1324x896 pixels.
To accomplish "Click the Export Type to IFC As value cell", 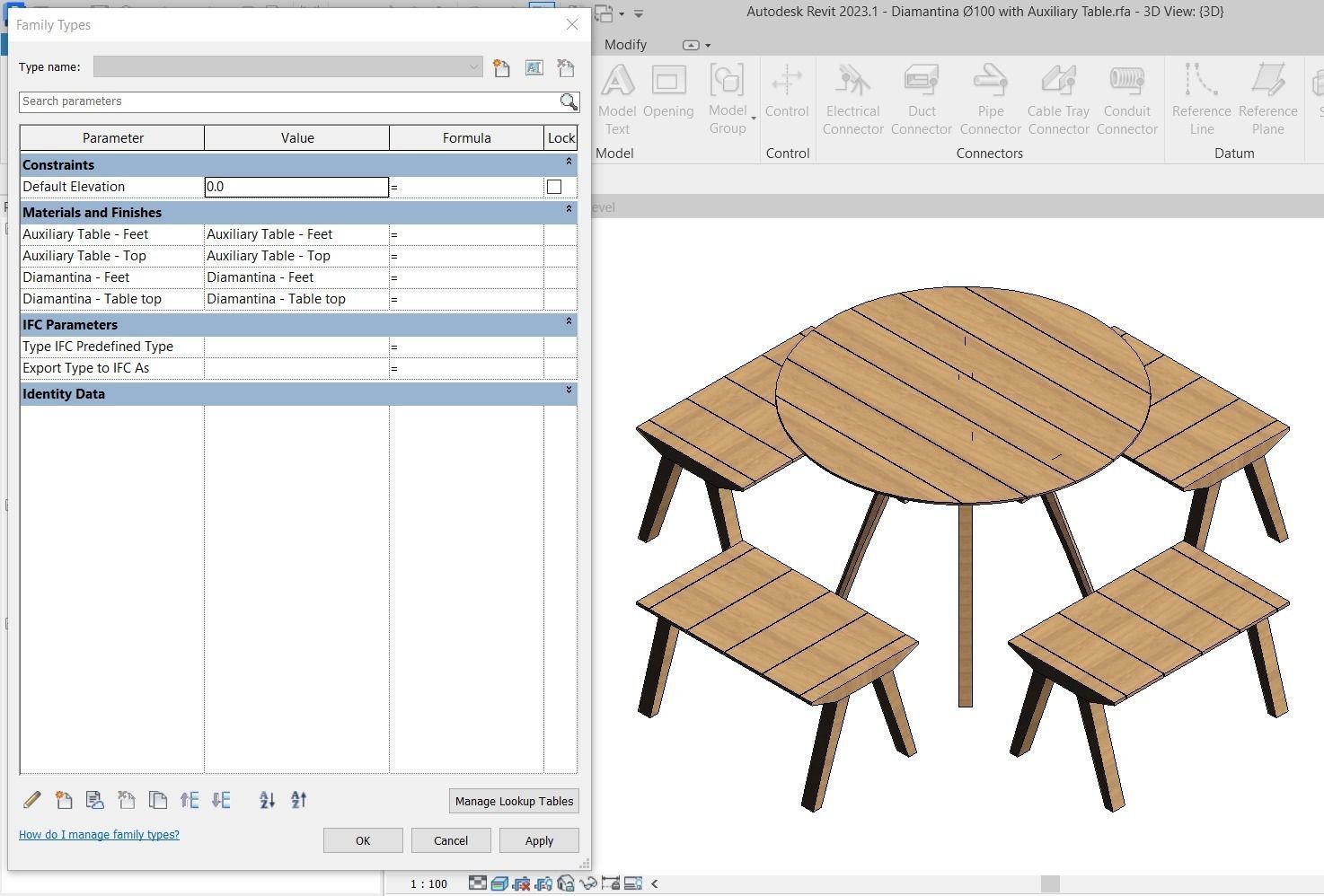I will coord(296,368).
